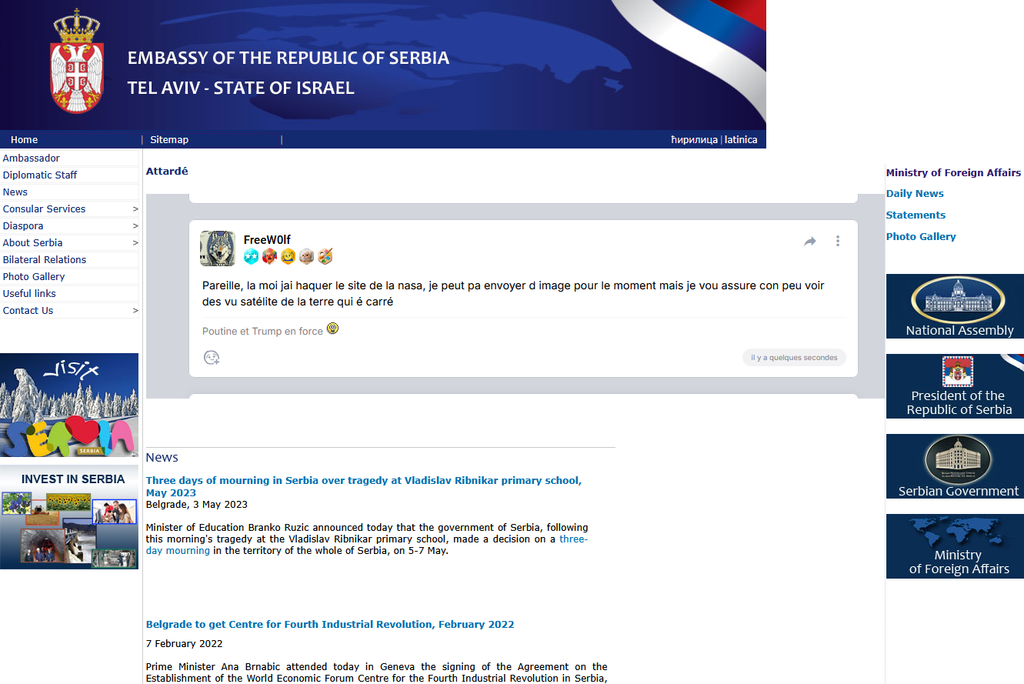This screenshot has height=684, width=1024.
Task: Click the '7 February 2022' date
Action: coord(184,643)
